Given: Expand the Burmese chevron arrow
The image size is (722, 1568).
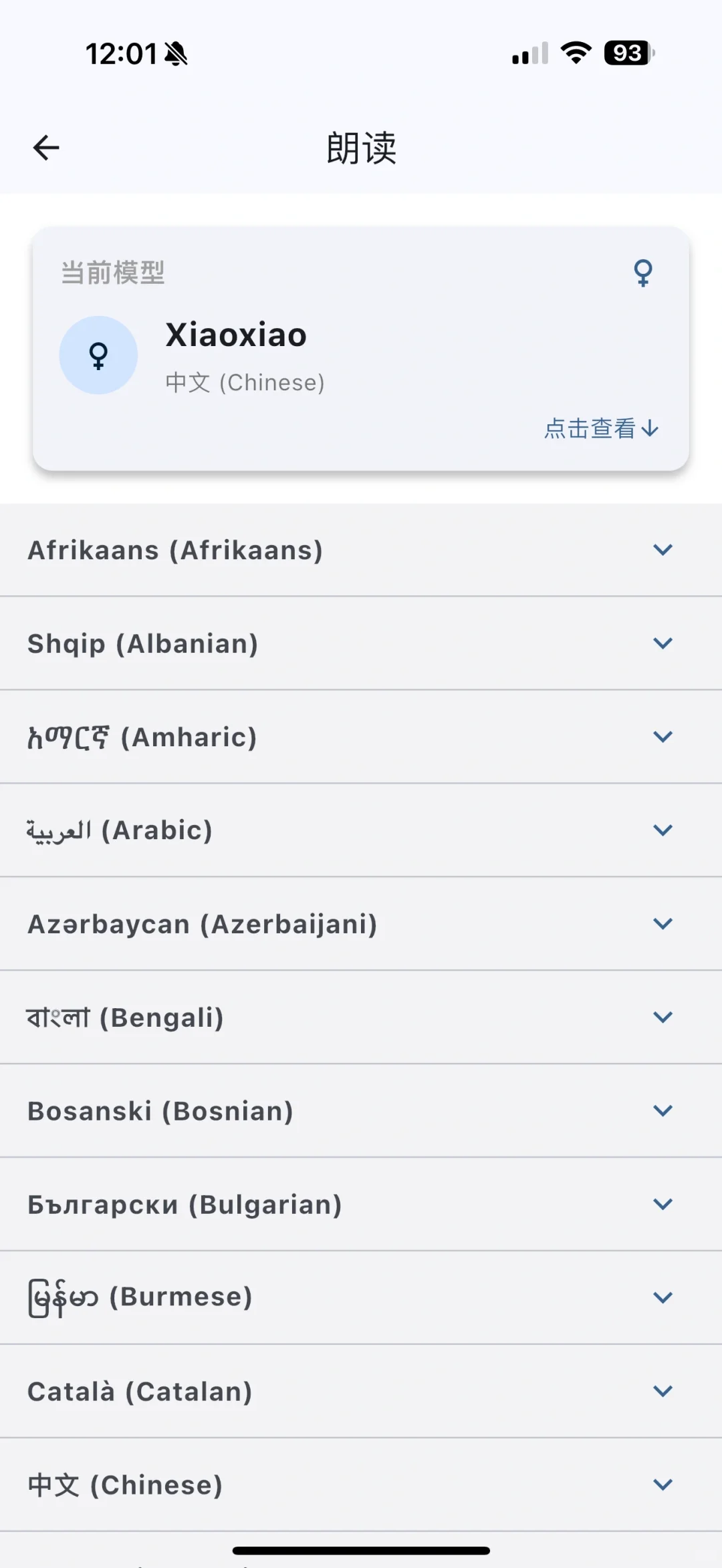Looking at the screenshot, I should (663, 1297).
